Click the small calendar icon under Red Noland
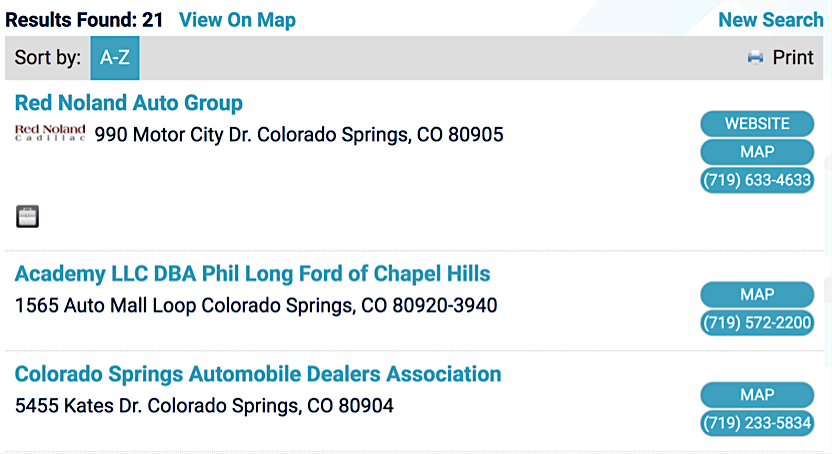 coord(28,216)
